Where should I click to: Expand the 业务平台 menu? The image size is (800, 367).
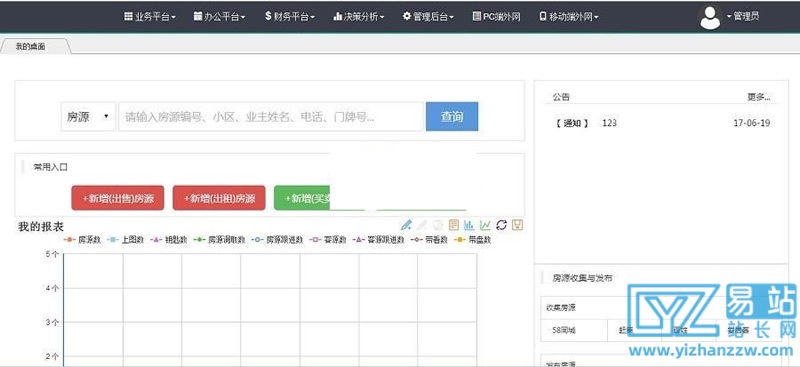click(x=149, y=17)
